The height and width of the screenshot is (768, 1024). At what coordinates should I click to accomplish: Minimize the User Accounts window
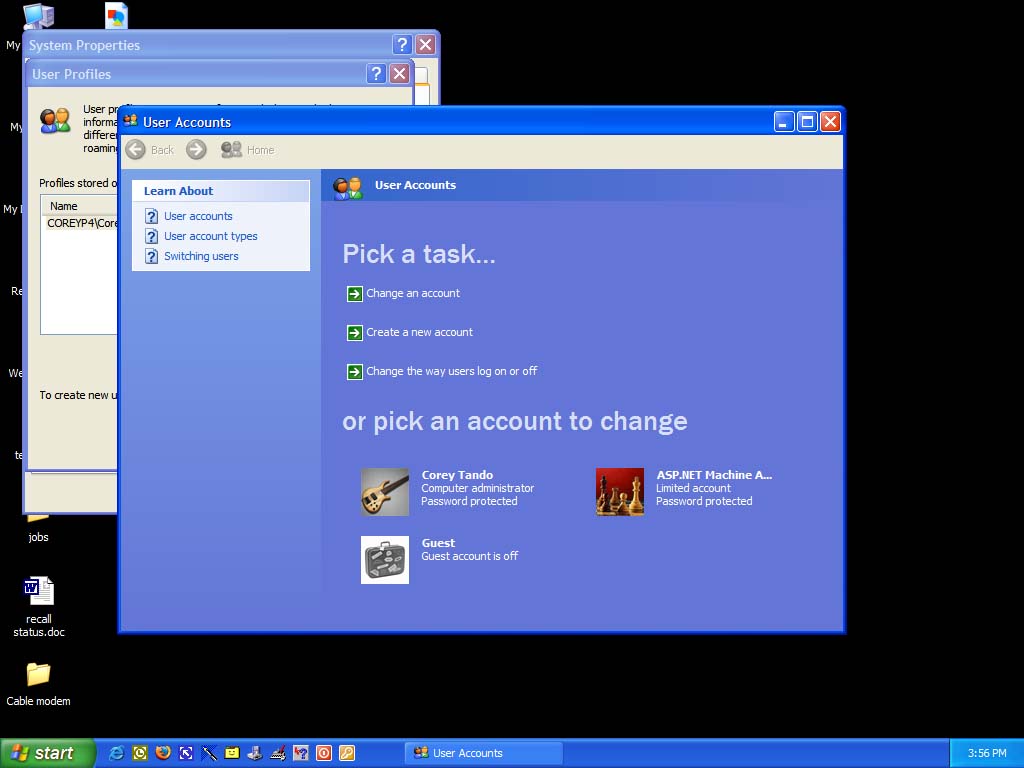tap(784, 121)
